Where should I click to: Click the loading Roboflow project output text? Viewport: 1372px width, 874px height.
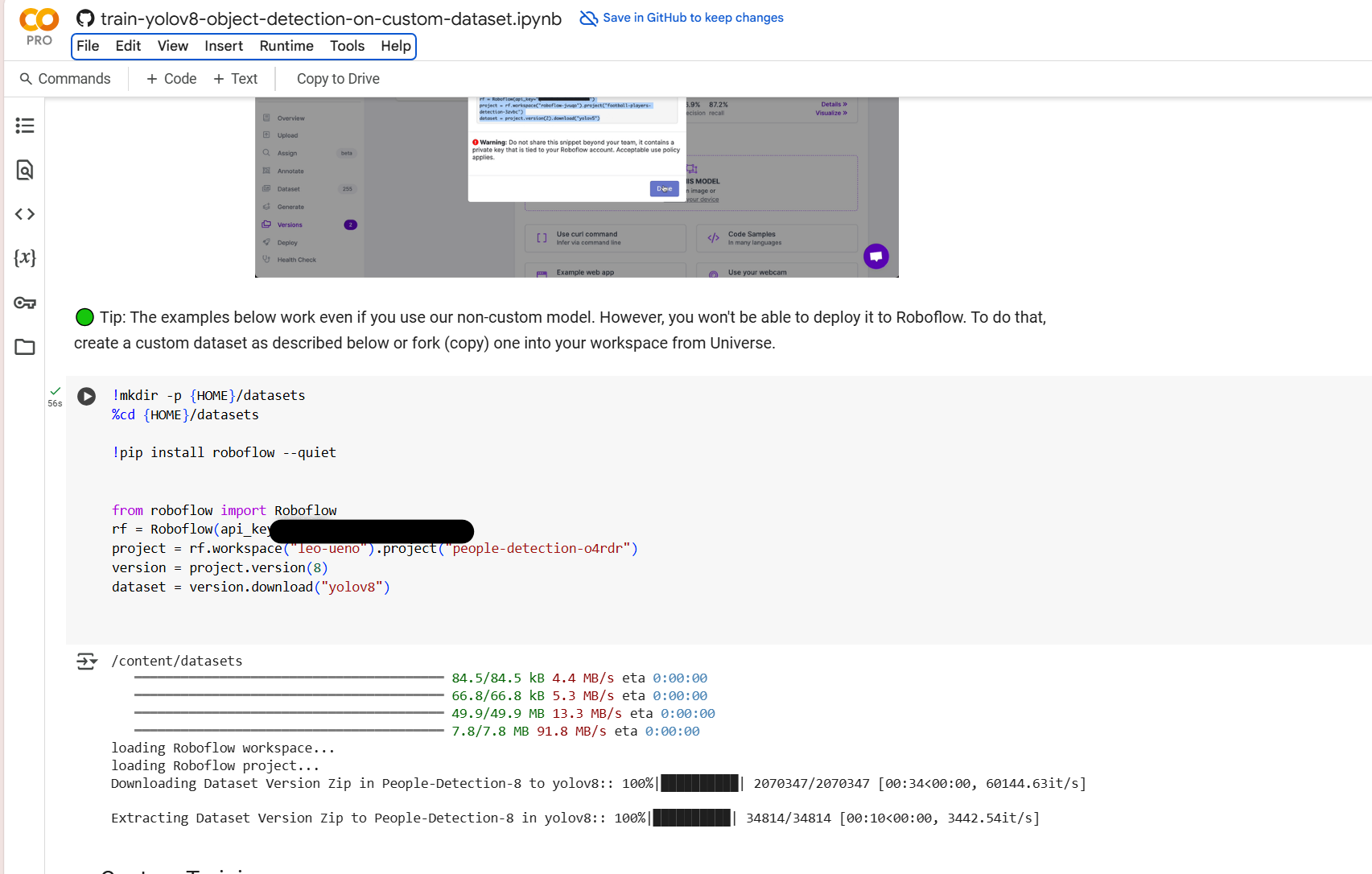[x=215, y=765]
